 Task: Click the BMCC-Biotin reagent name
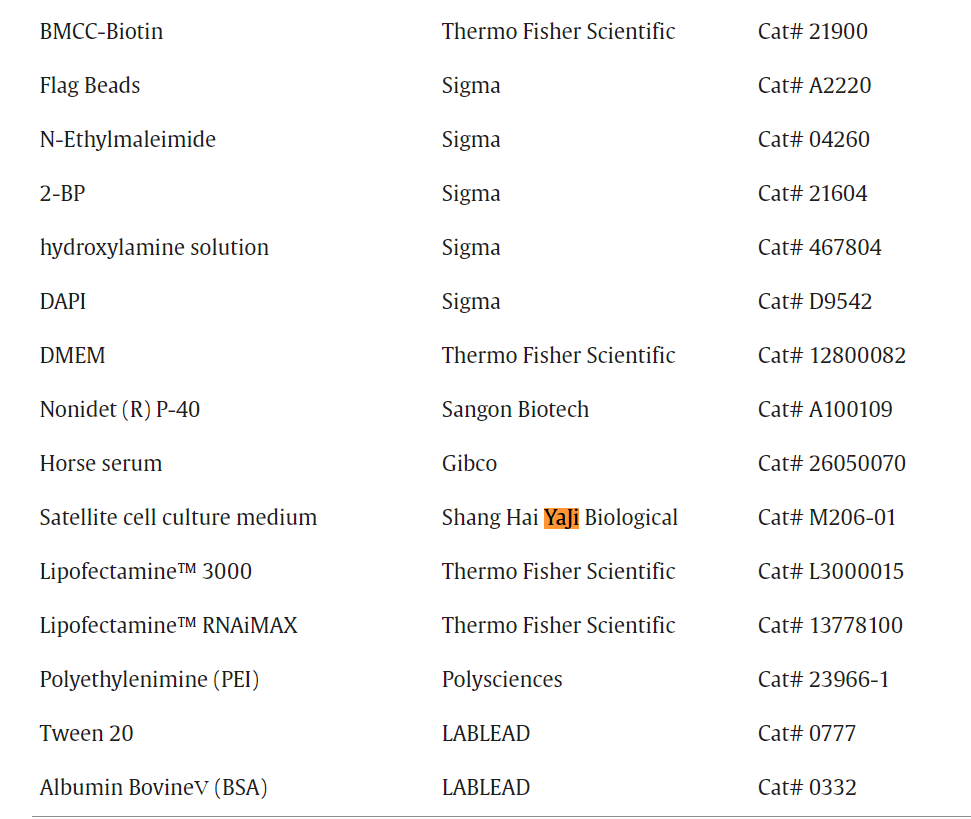coord(101,32)
